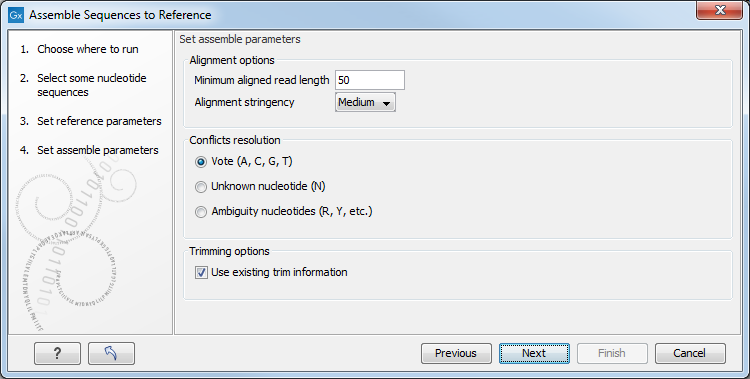This screenshot has width=750, height=379.
Task: Click the Cancel button
Action: tap(690, 353)
